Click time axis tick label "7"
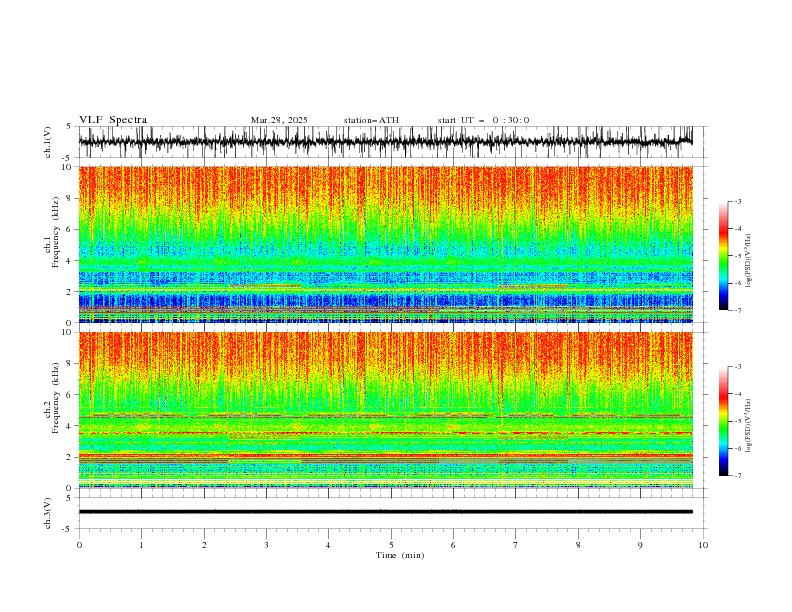 tap(515, 545)
